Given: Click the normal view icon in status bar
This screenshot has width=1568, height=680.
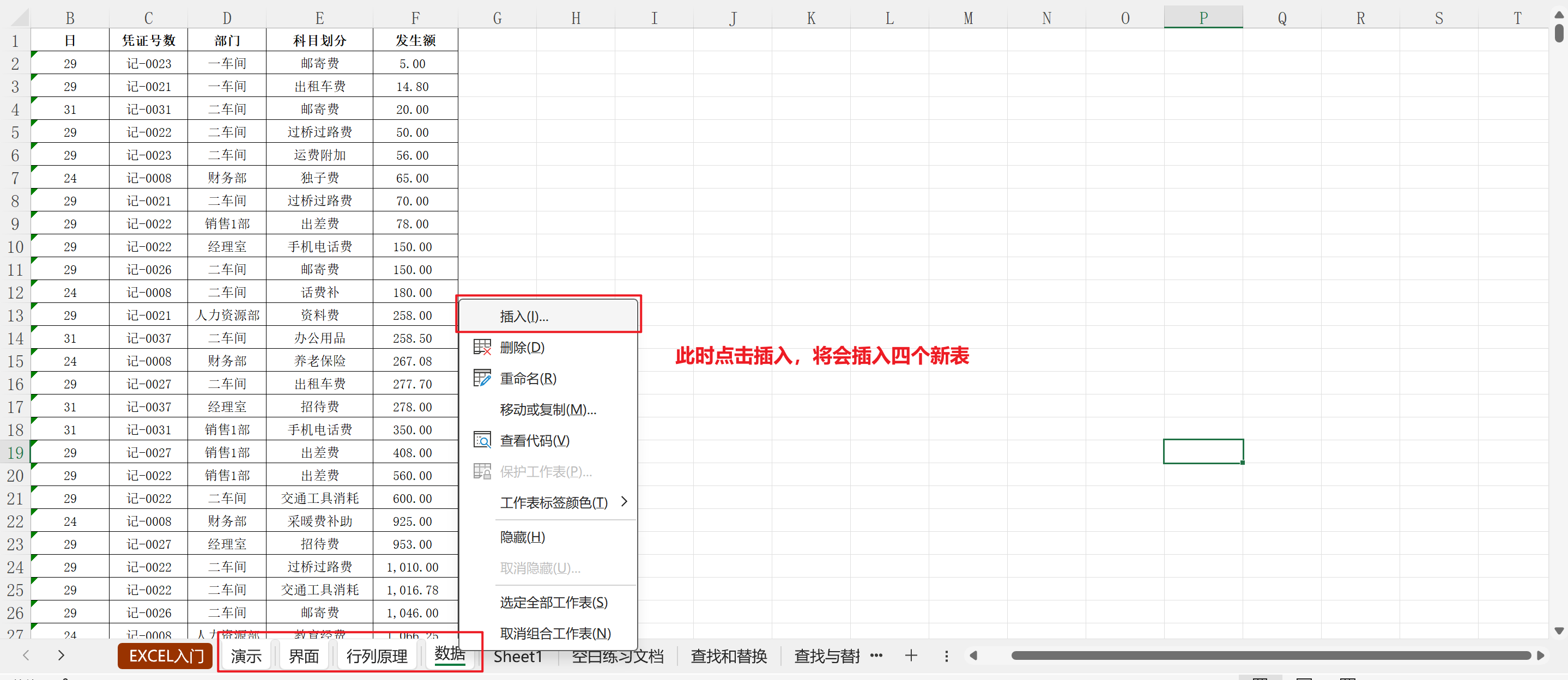Looking at the screenshot, I should (x=1260, y=677).
